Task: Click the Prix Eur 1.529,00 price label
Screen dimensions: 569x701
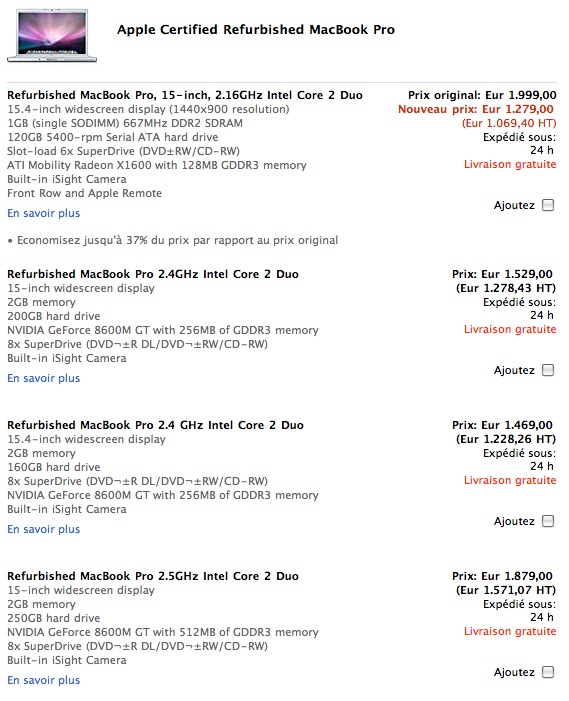Action: pyautogui.click(x=502, y=274)
